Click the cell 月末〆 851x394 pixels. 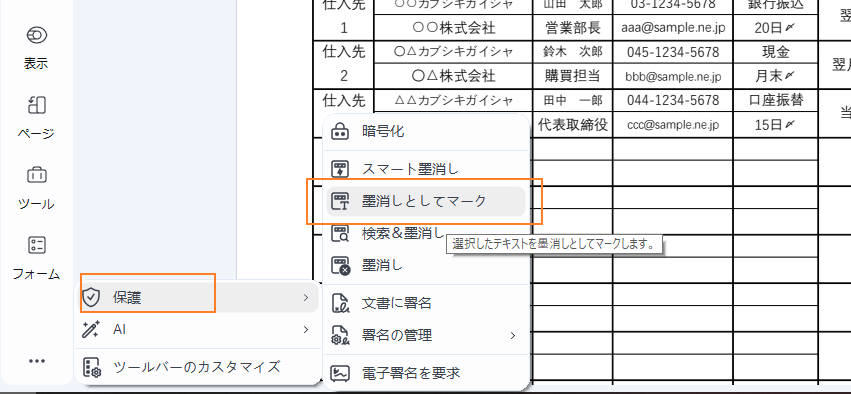pyautogui.click(x=776, y=77)
